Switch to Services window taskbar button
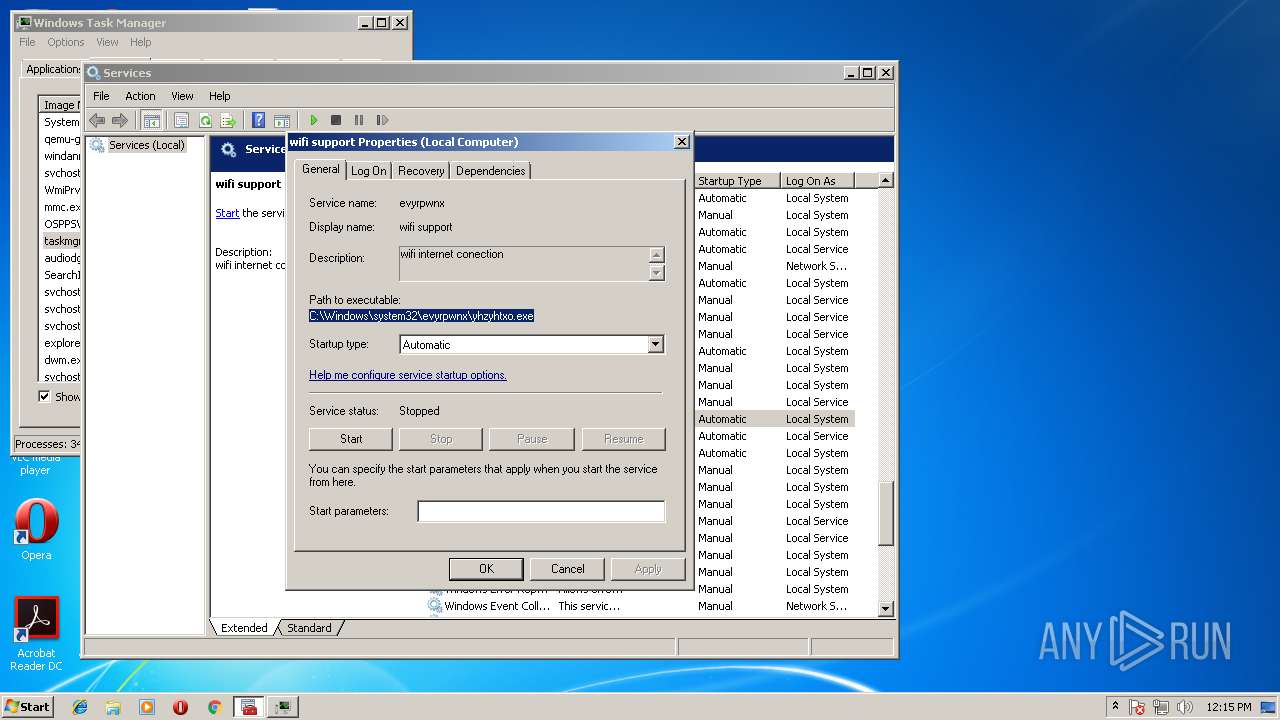The image size is (1280, 720). click(x=249, y=707)
